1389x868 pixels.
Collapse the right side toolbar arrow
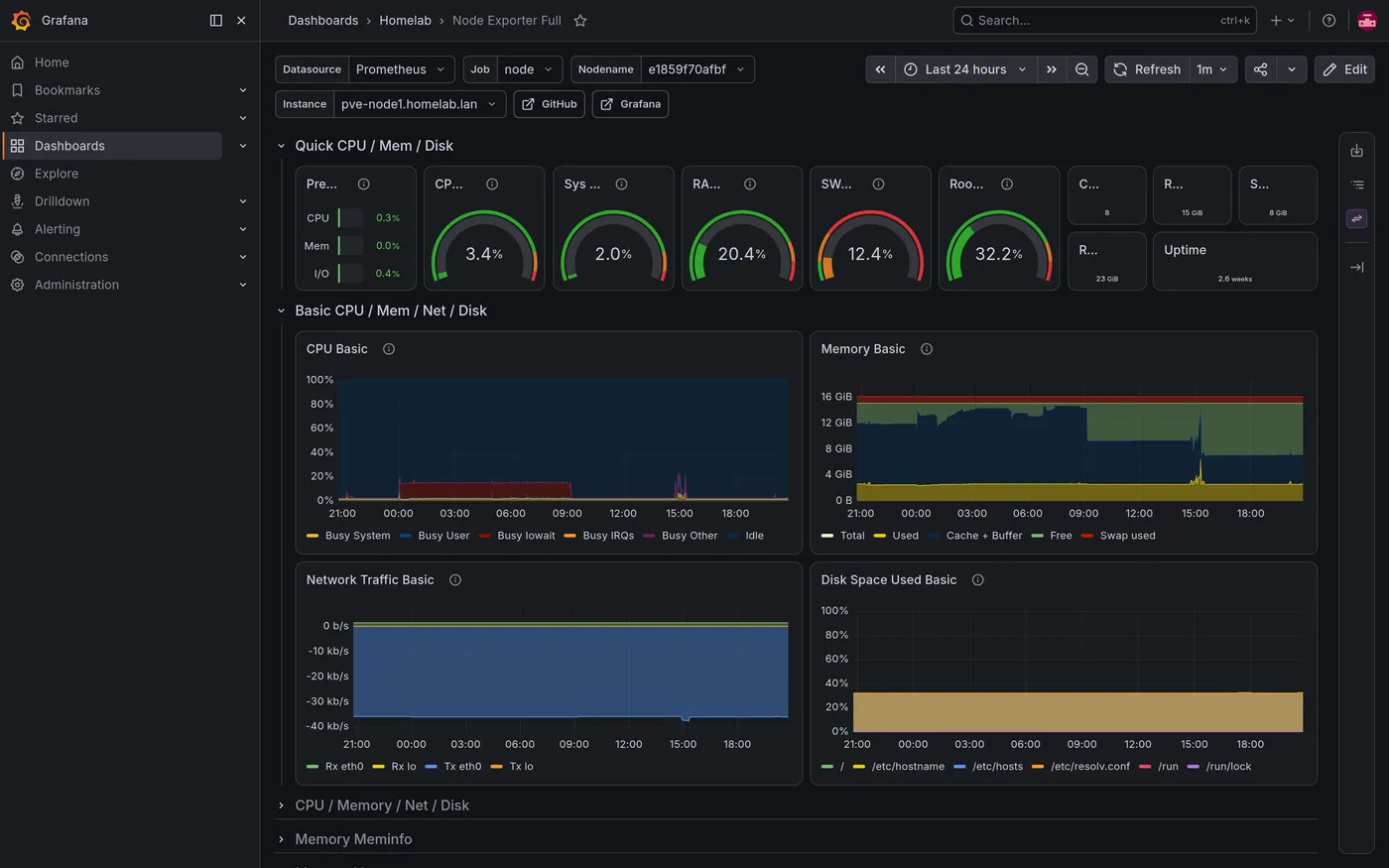pyautogui.click(x=1357, y=267)
